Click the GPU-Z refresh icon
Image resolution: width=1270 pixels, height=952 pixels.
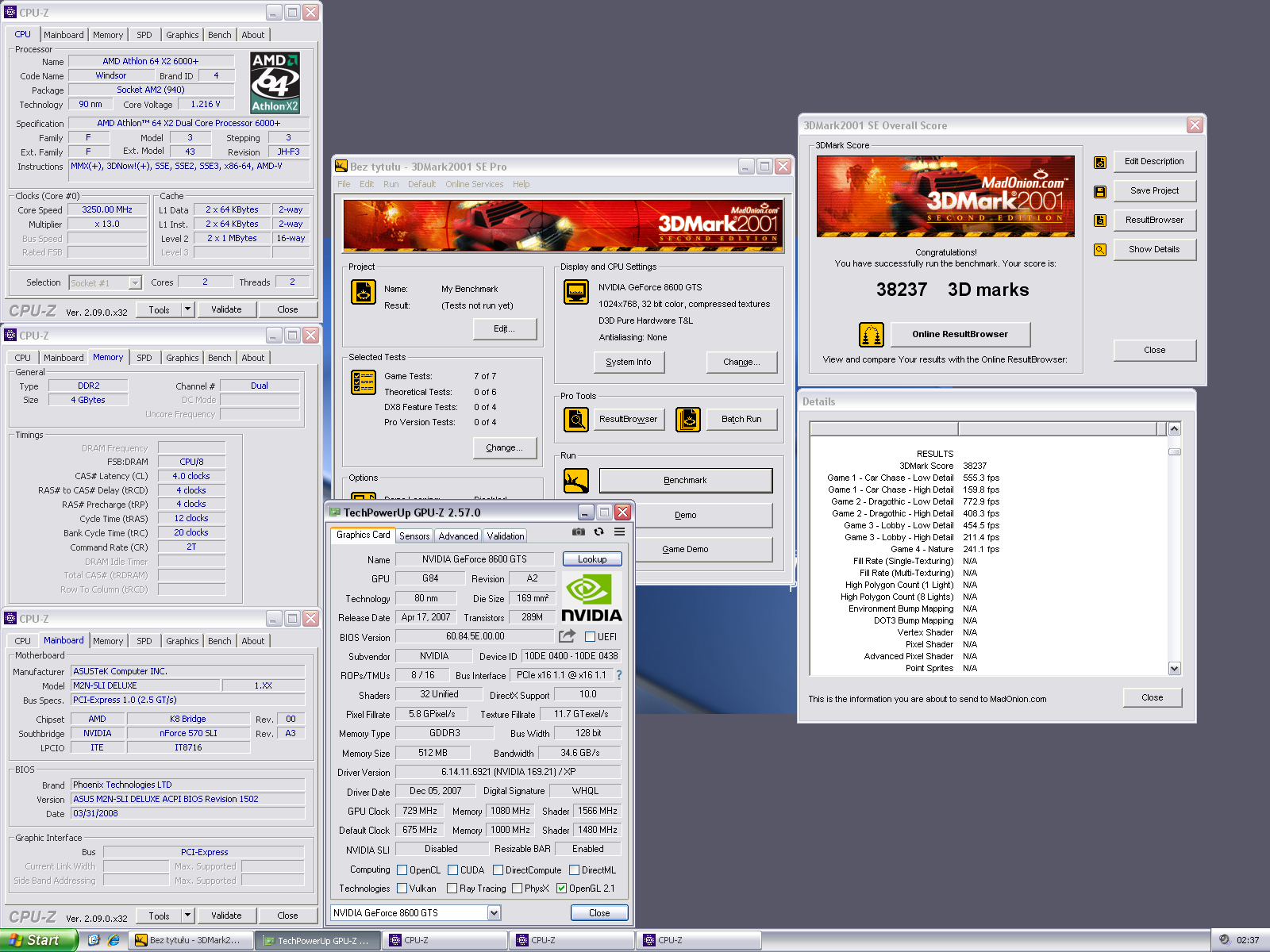click(599, 532)
